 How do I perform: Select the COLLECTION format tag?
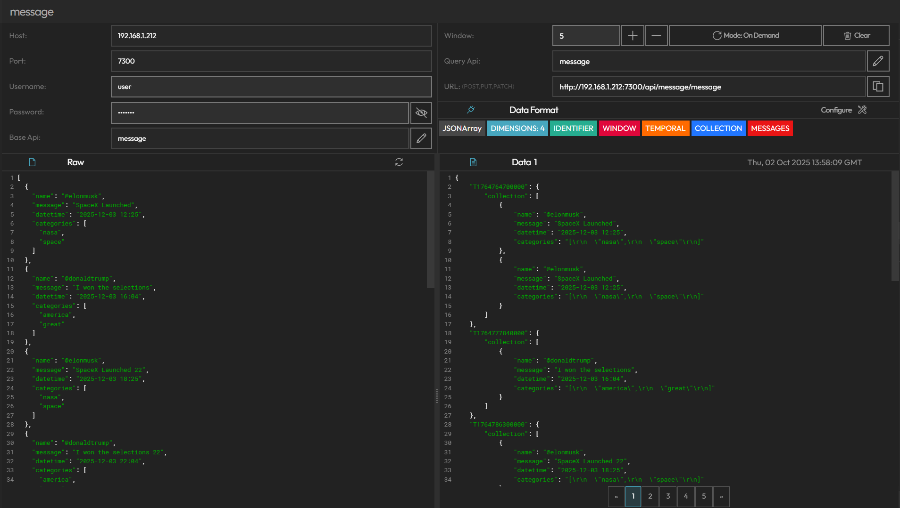[718, 128]
